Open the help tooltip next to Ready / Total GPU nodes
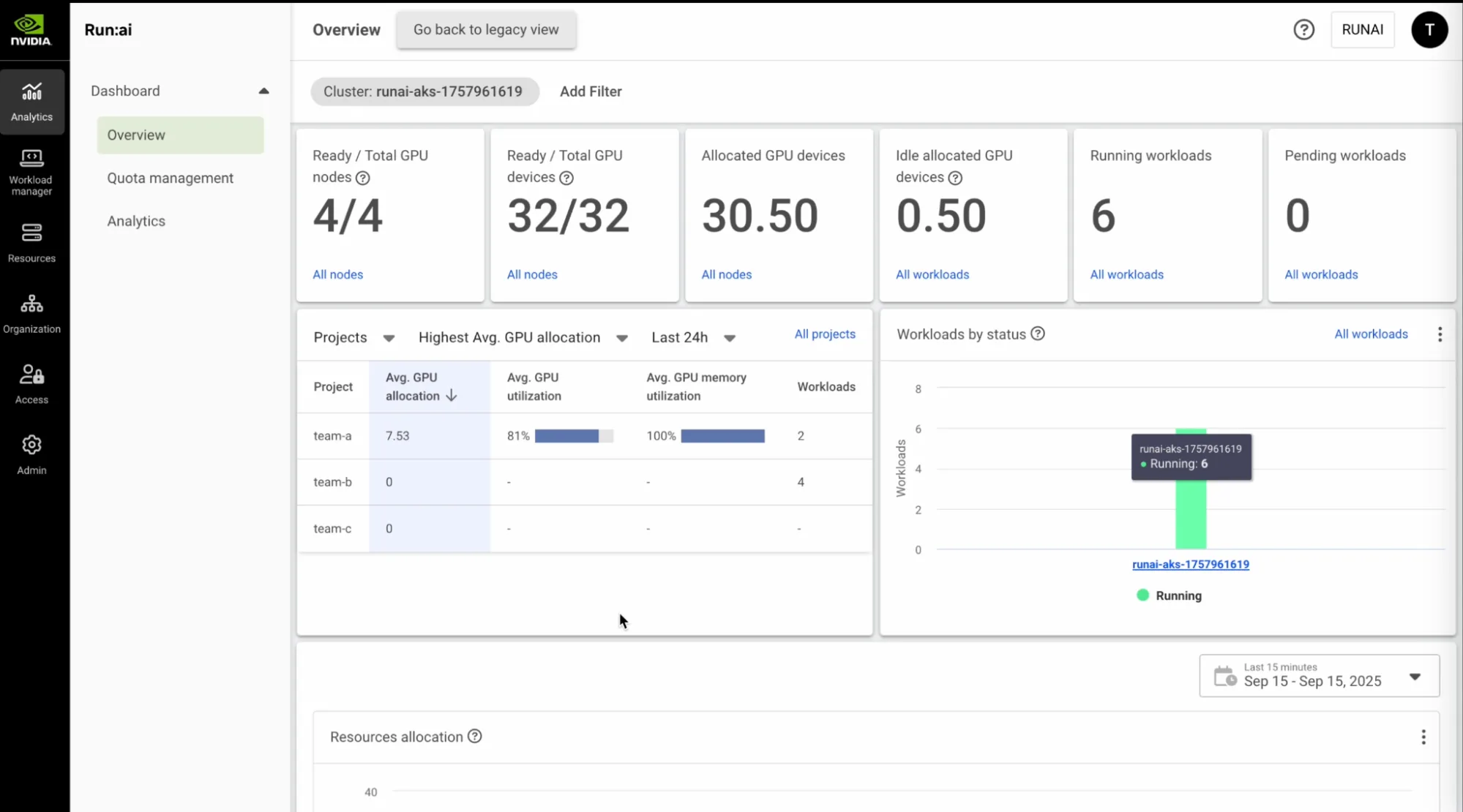Screen dimensions: 1463x812 click(364, 178)
